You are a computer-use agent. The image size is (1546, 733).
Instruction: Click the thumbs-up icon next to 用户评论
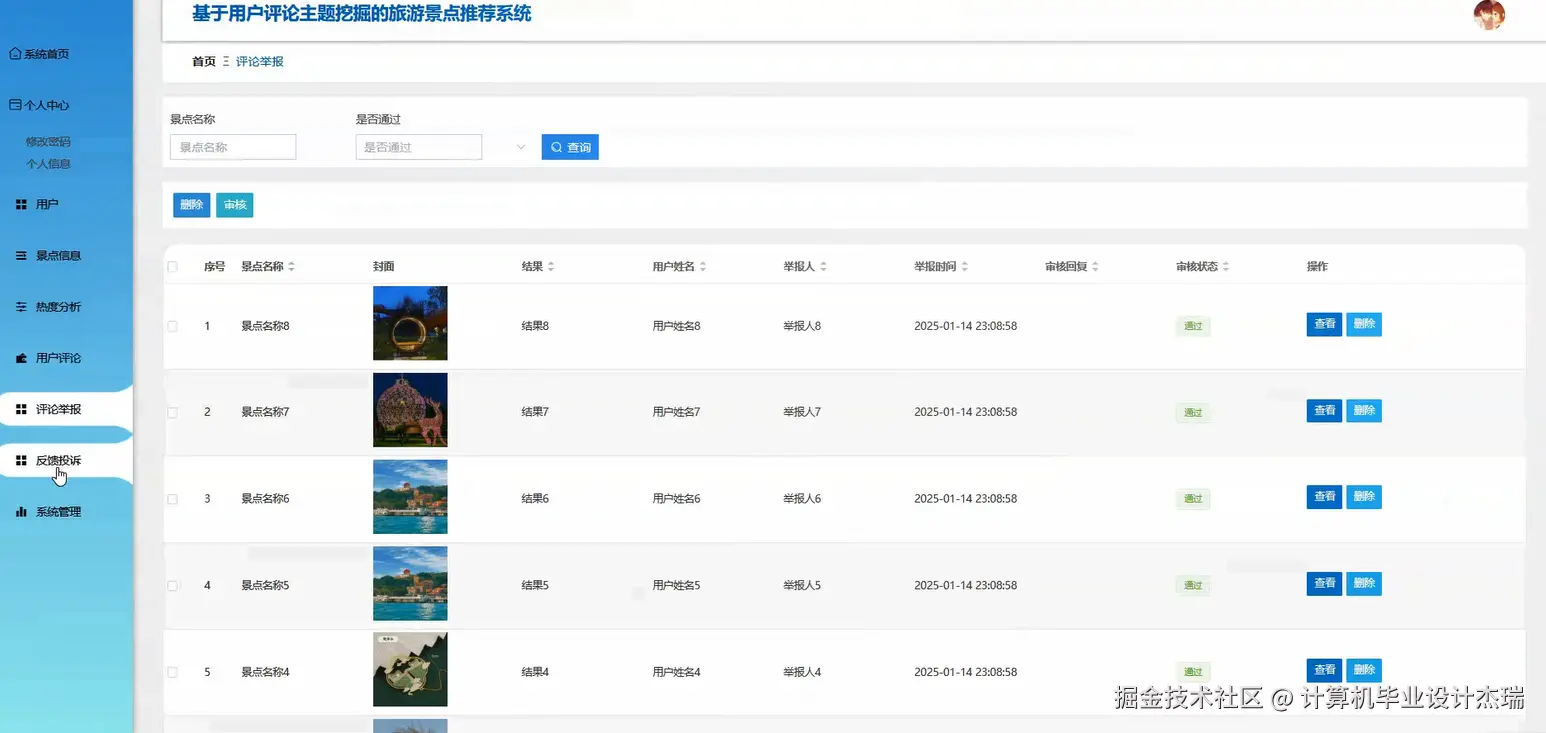pyautogui.click(x=21, y=358)
